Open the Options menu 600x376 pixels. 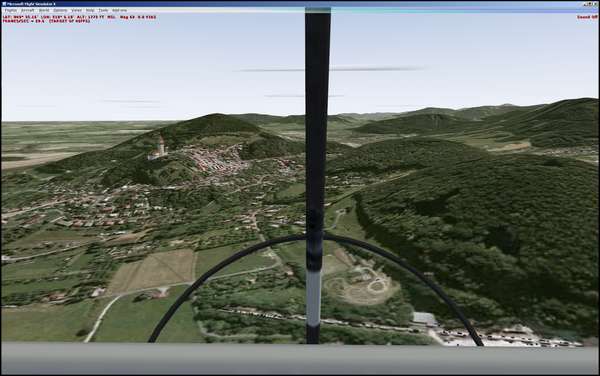point(60,10)
